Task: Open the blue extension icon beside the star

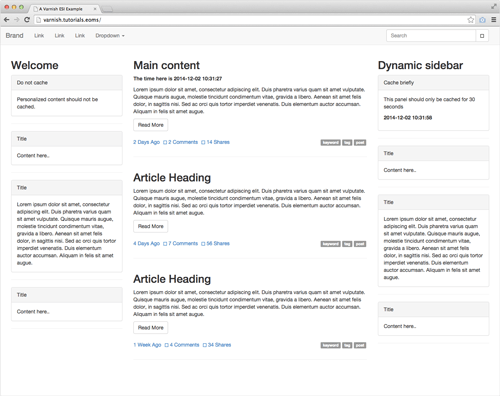Action: 482,20
